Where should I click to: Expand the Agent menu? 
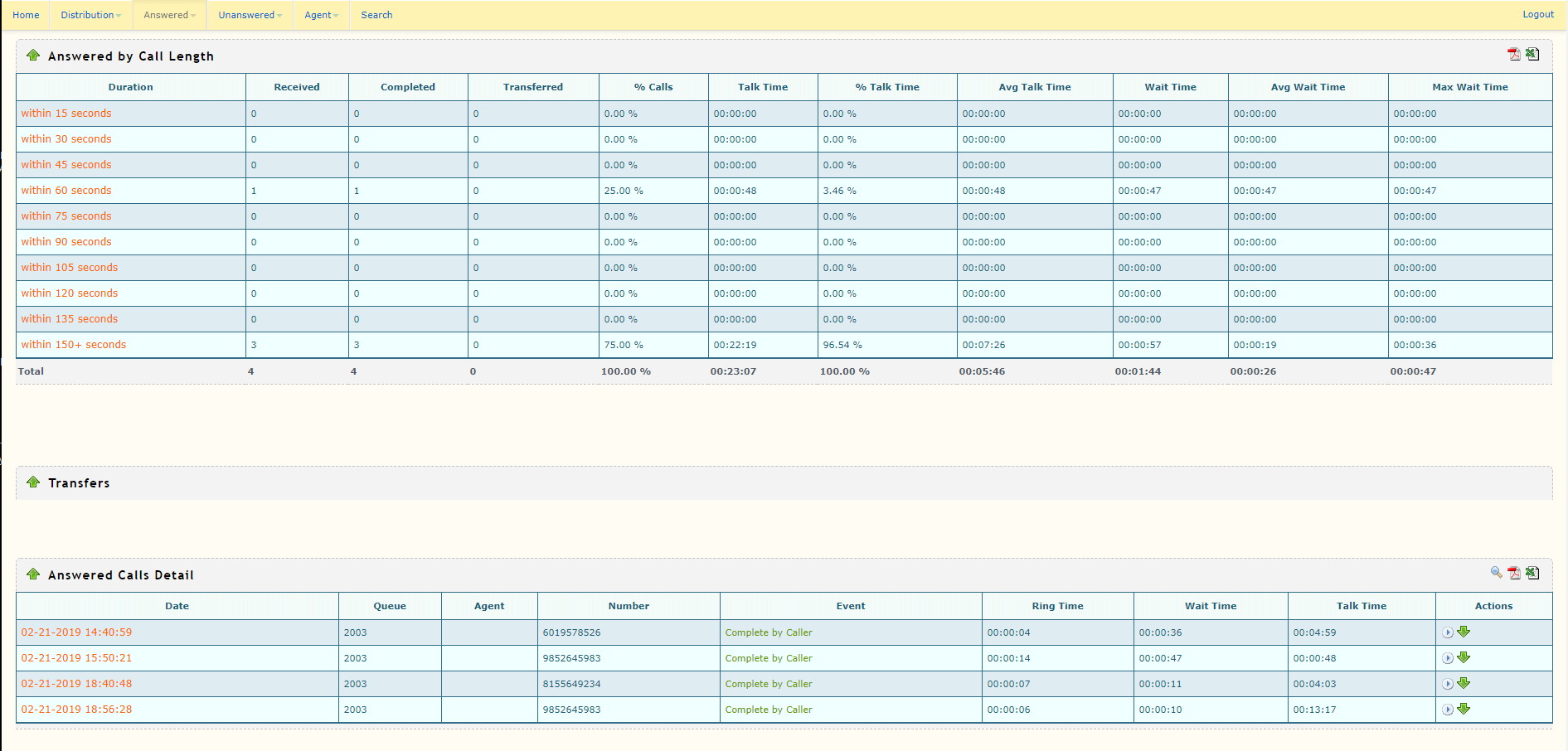point(321,15)
